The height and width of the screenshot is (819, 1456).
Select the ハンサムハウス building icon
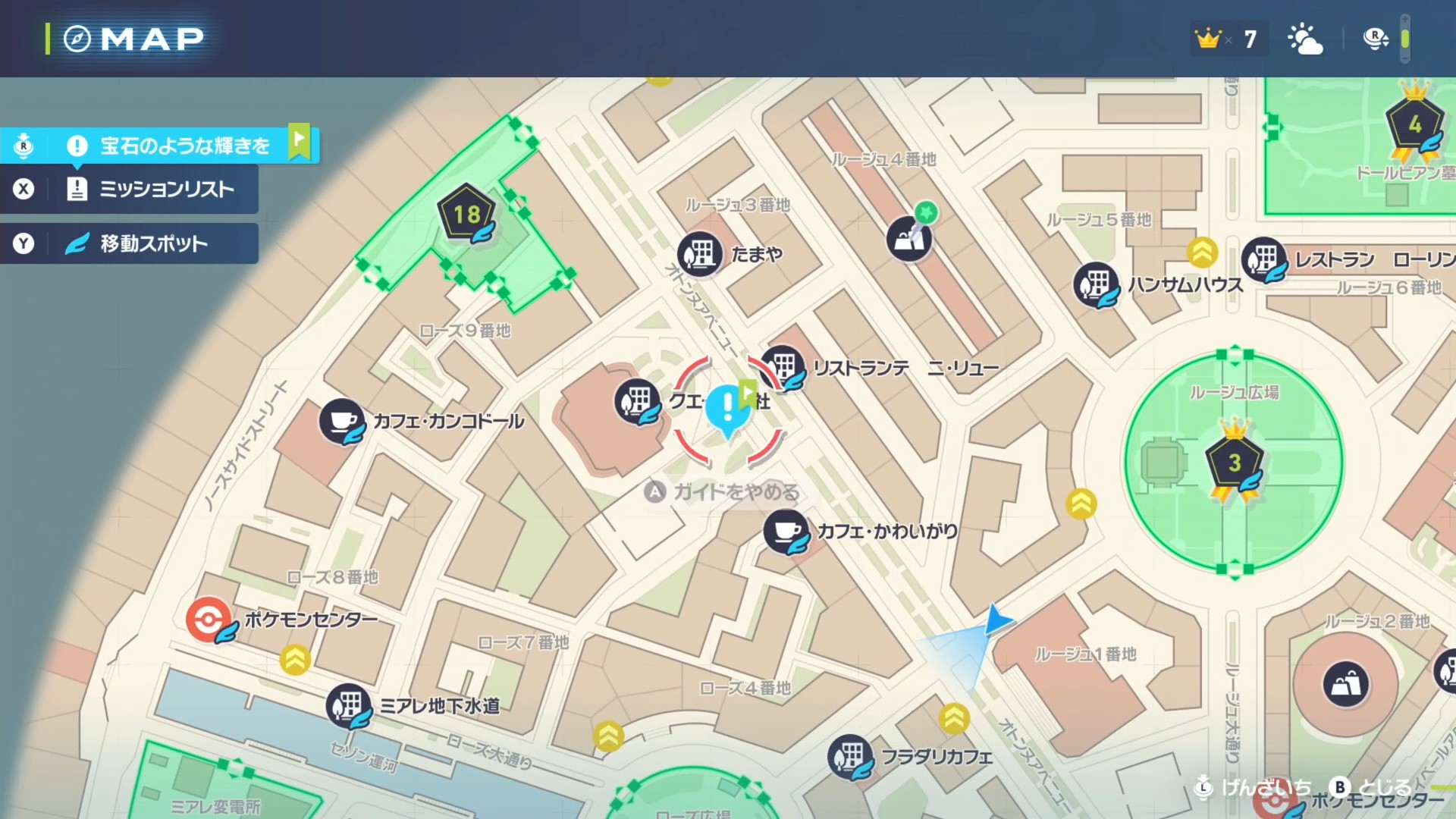point(1097,285)
